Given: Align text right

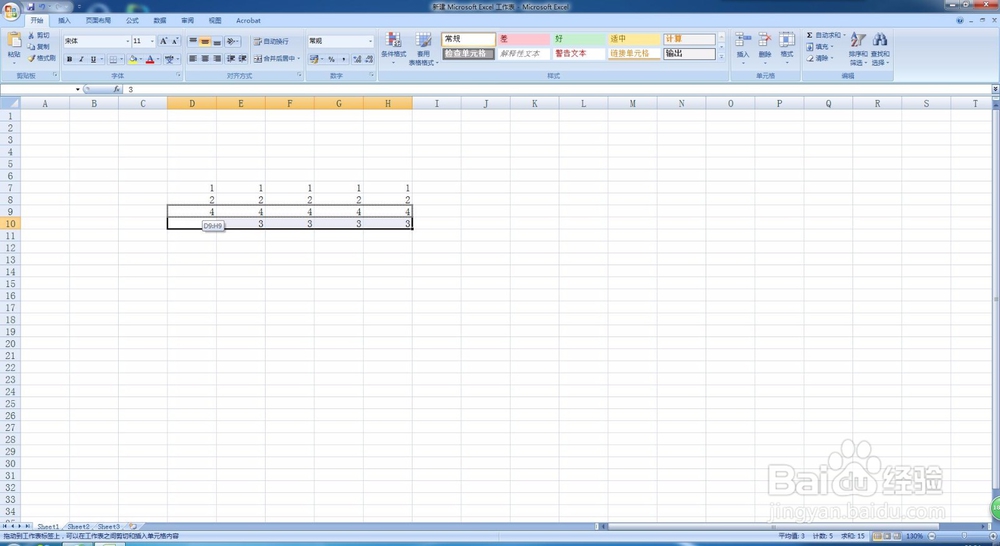Looking at the screenshot, I should pos(217,59).
